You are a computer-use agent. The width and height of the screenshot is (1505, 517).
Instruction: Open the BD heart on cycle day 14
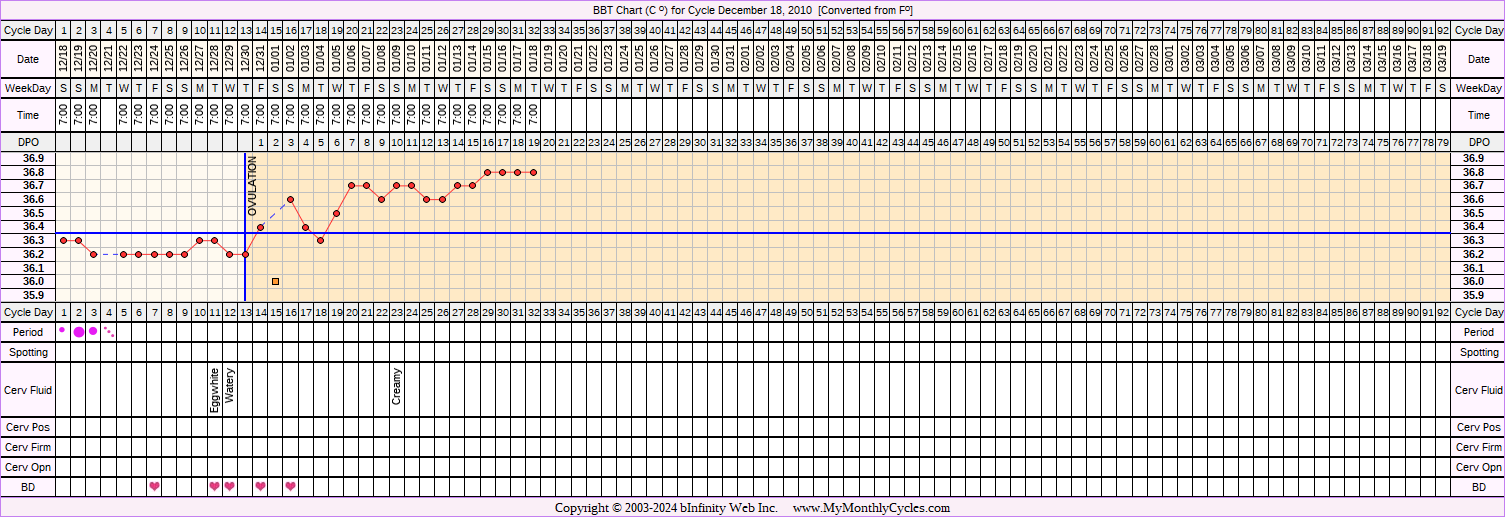pos(260,487)
